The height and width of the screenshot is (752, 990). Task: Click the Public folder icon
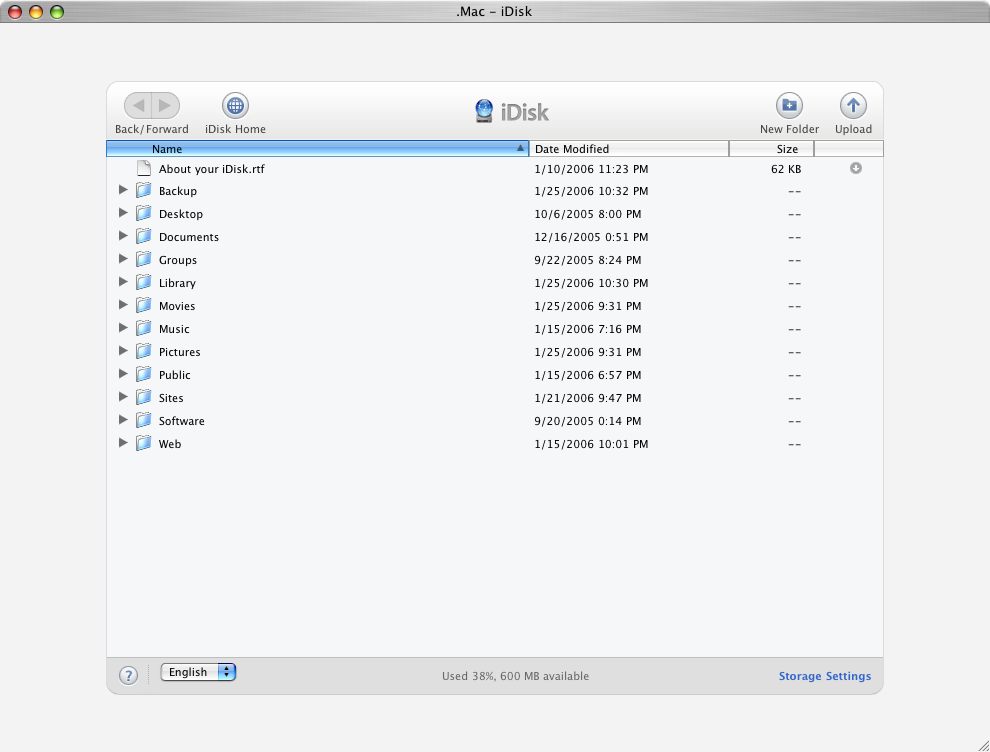point(144,374)
